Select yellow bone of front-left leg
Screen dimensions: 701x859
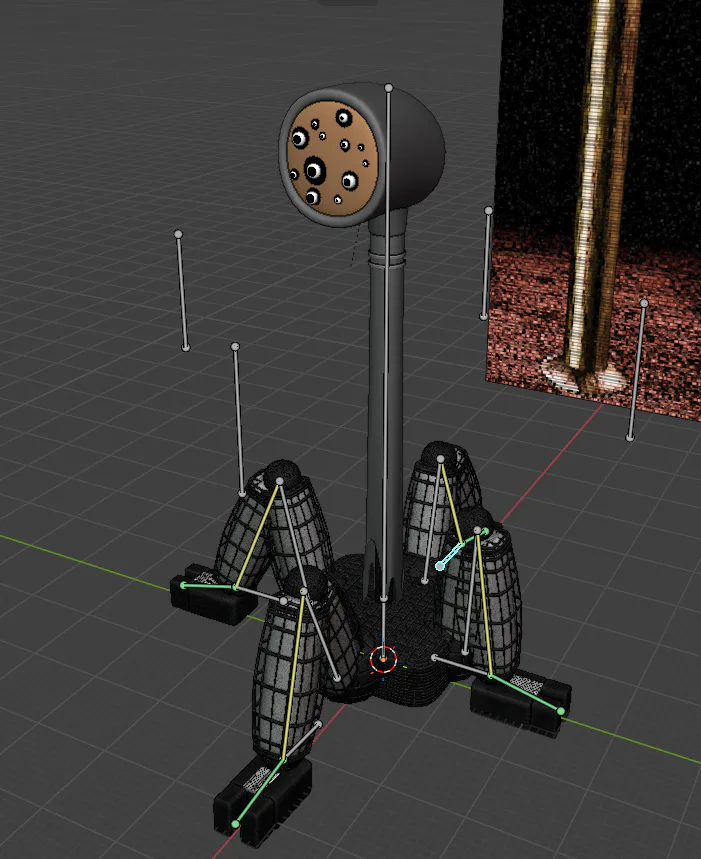[294, 675]
